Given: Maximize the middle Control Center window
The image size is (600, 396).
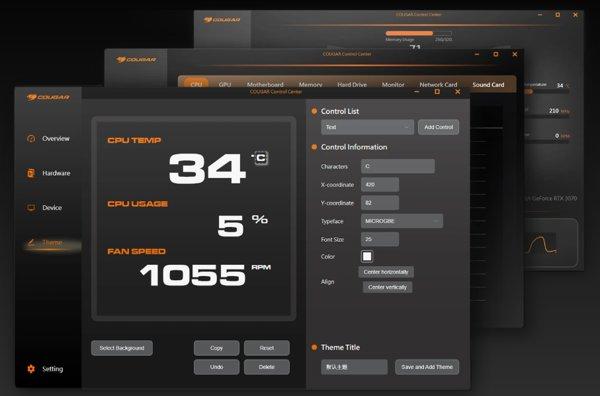Looking at the screenshot, I should click(x=496, y=54).
